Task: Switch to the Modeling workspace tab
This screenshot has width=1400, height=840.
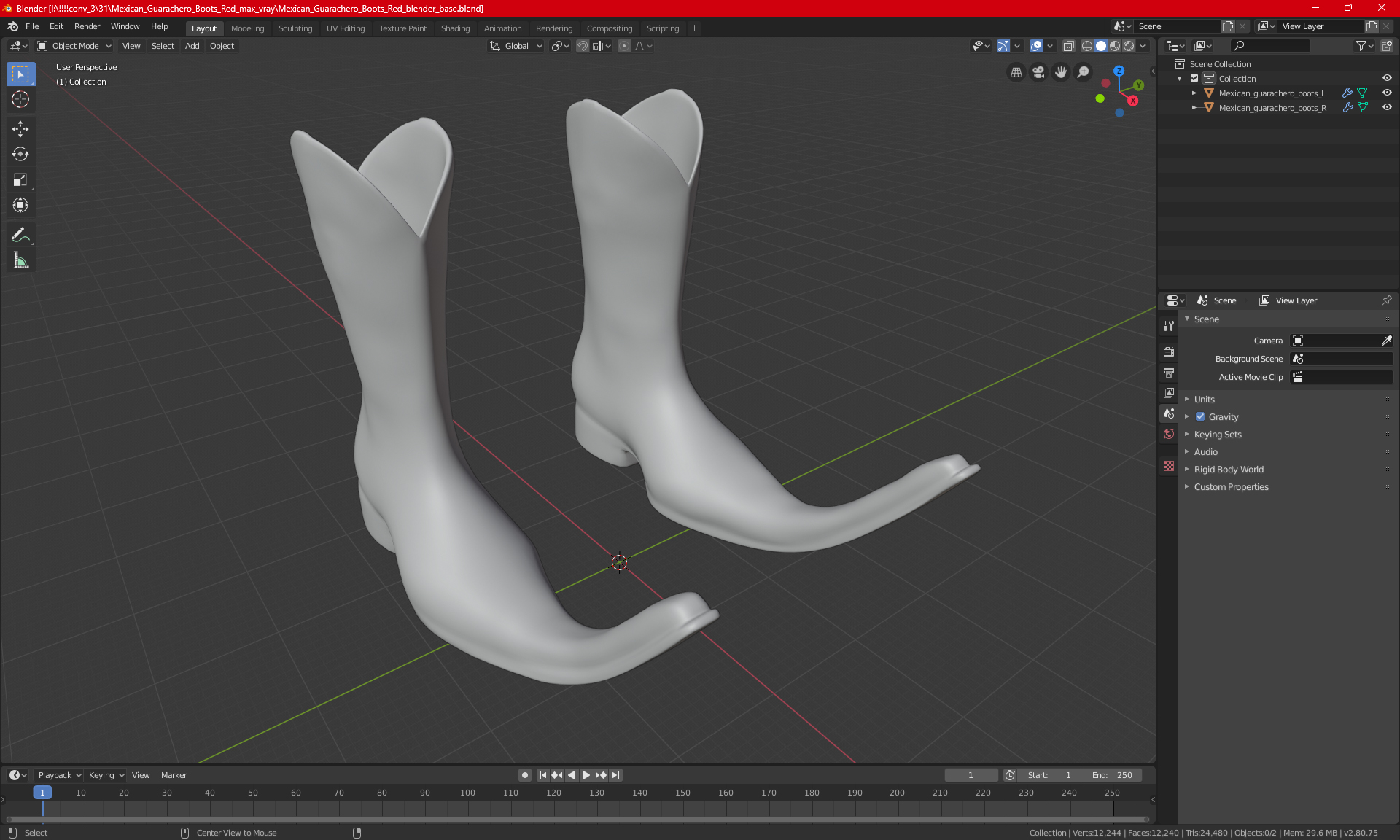Action: (247, 28)
